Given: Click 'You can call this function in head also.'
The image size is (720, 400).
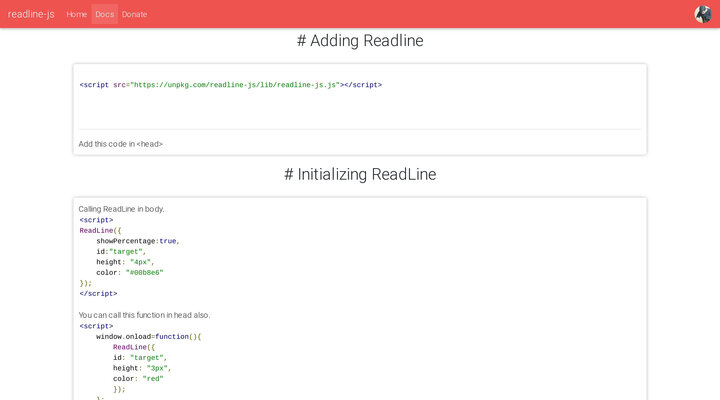Looking at the screenshot, I should 144,315.
